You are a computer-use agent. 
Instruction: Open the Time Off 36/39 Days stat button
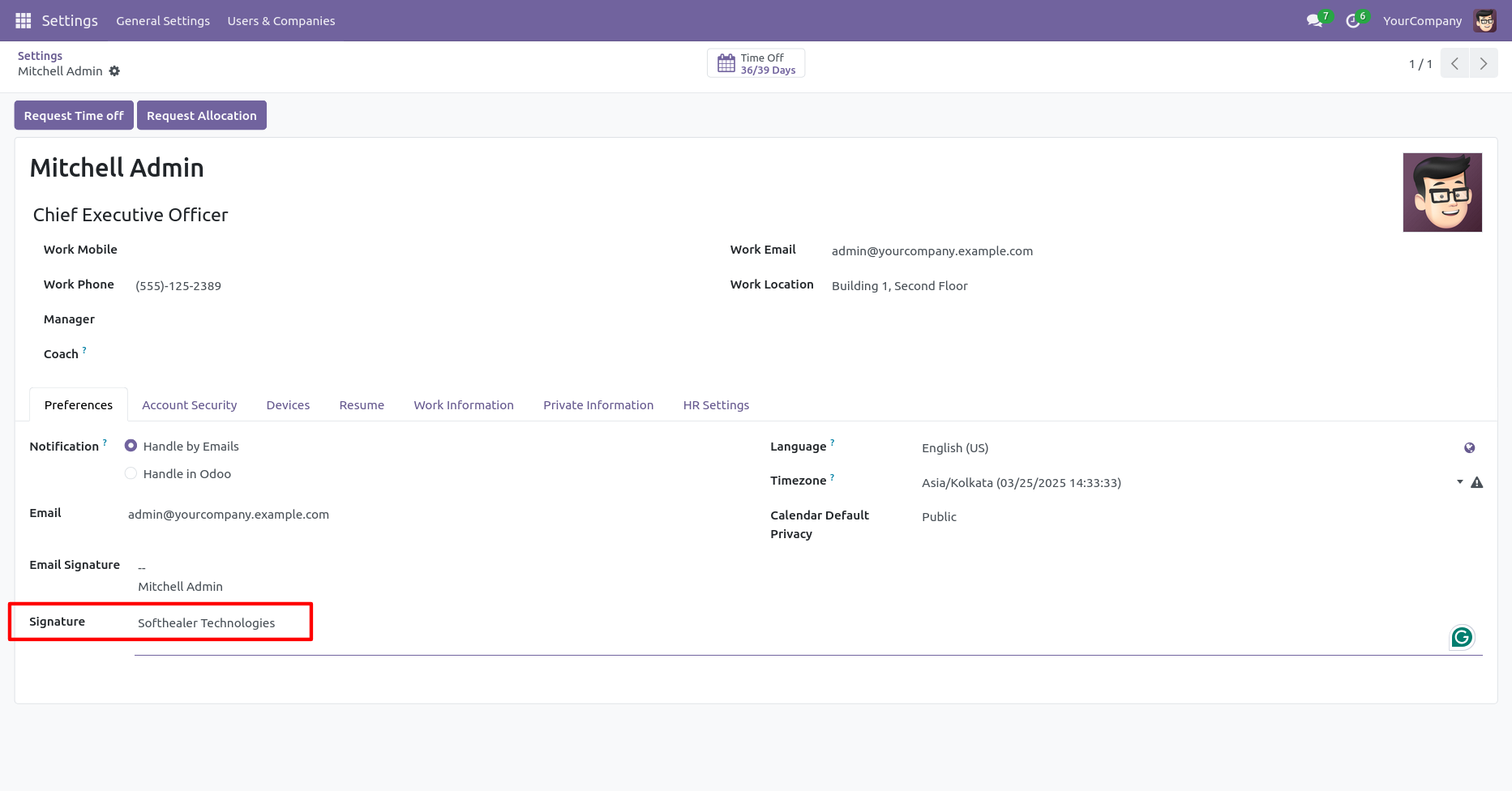pyautogui.click(x=756, y=63)
